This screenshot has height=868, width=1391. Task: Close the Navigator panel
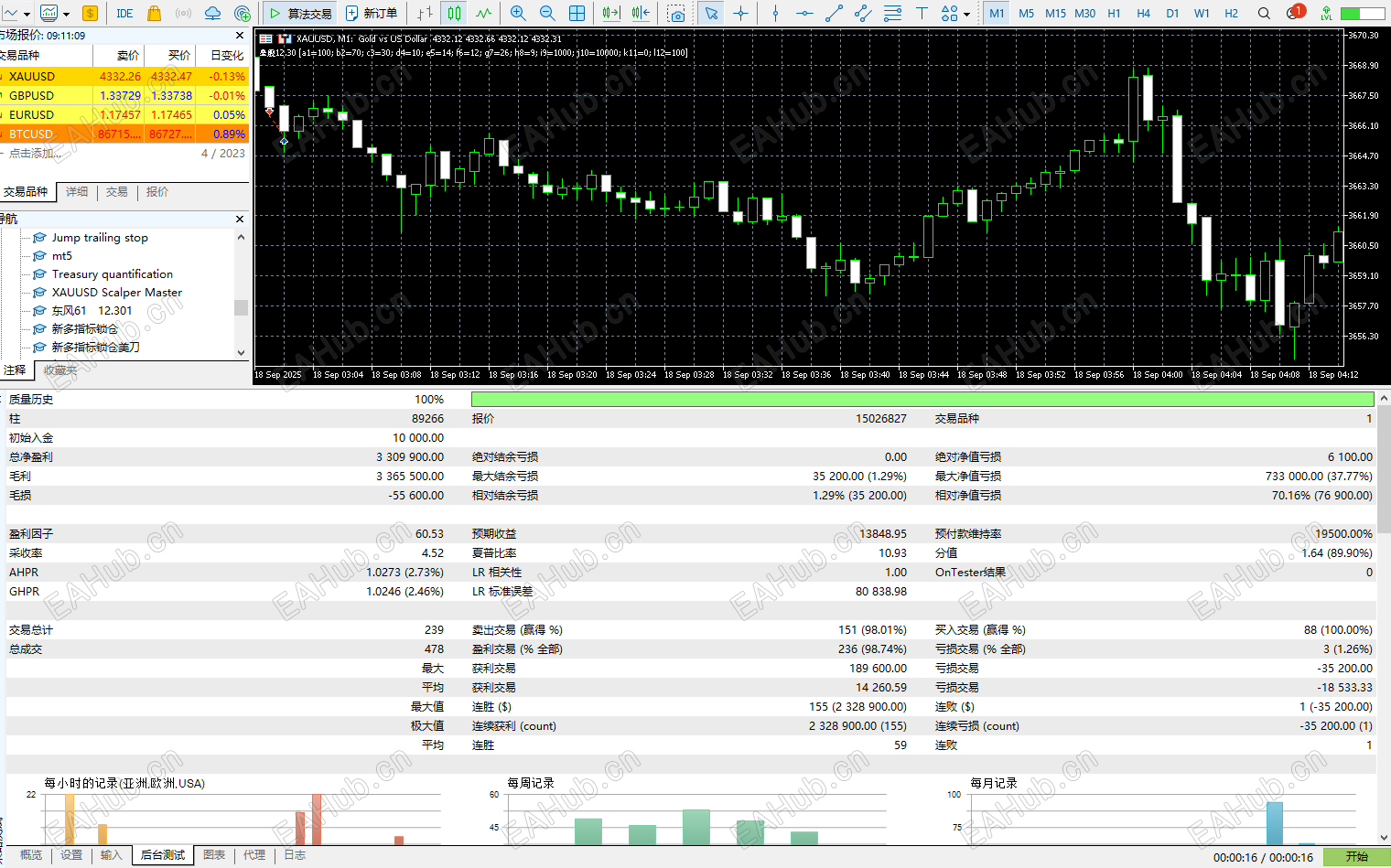tap(240, 219)
